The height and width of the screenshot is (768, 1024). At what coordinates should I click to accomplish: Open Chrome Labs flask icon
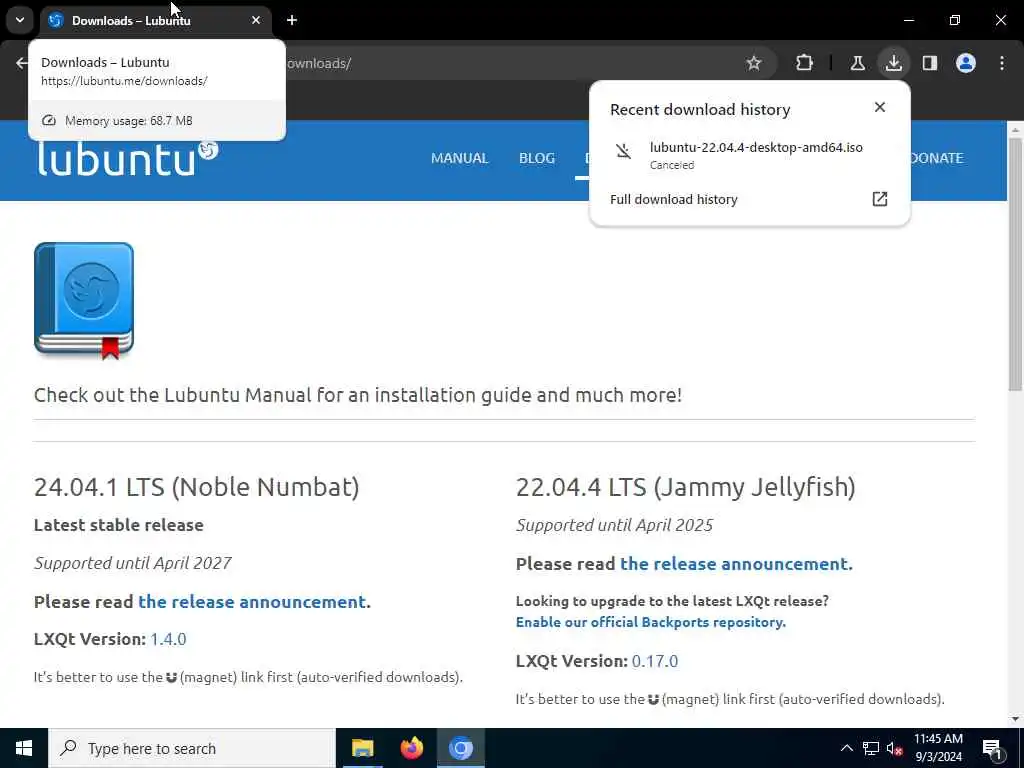point(857,63)
